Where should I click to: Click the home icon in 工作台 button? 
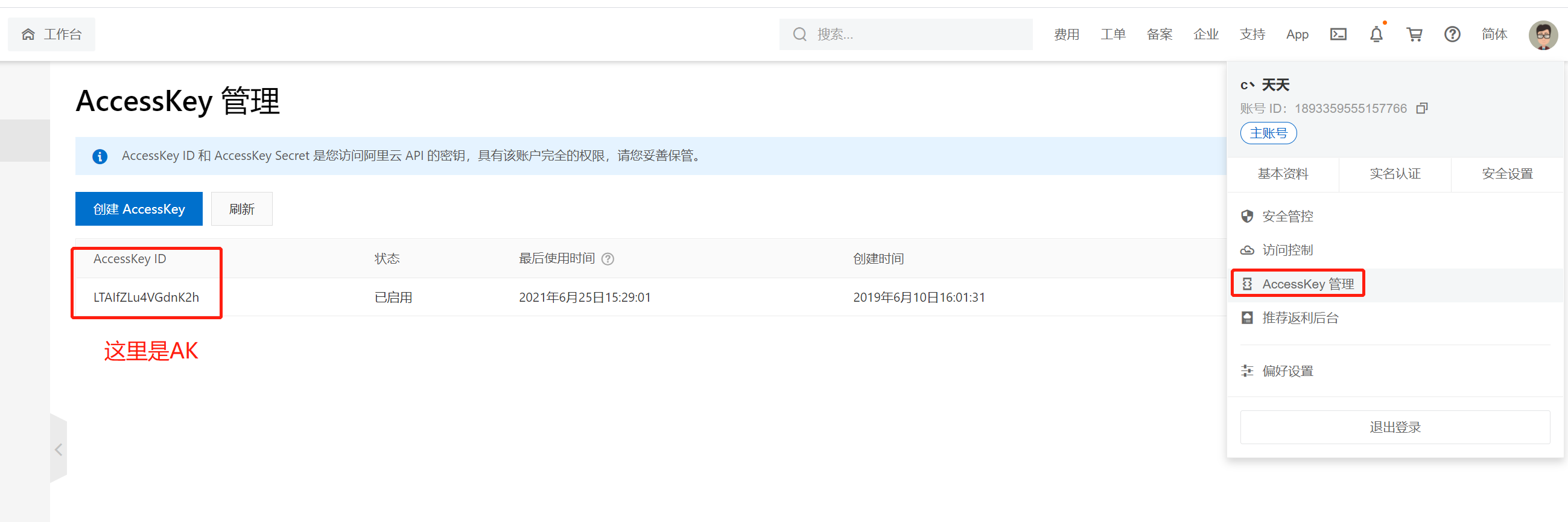[28, 35]
